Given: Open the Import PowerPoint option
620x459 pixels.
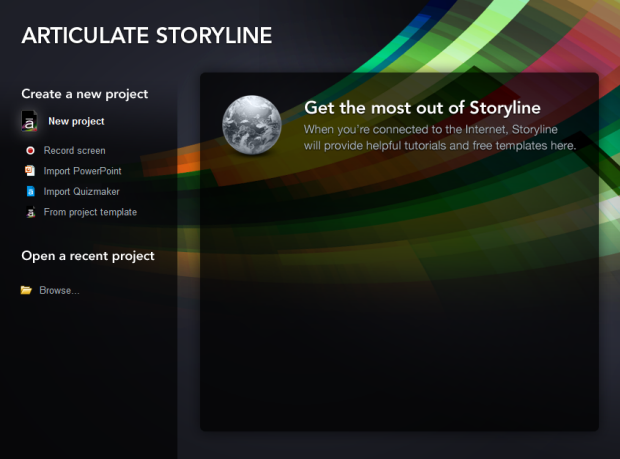Looking at the screenshot, I should [82, 171].
